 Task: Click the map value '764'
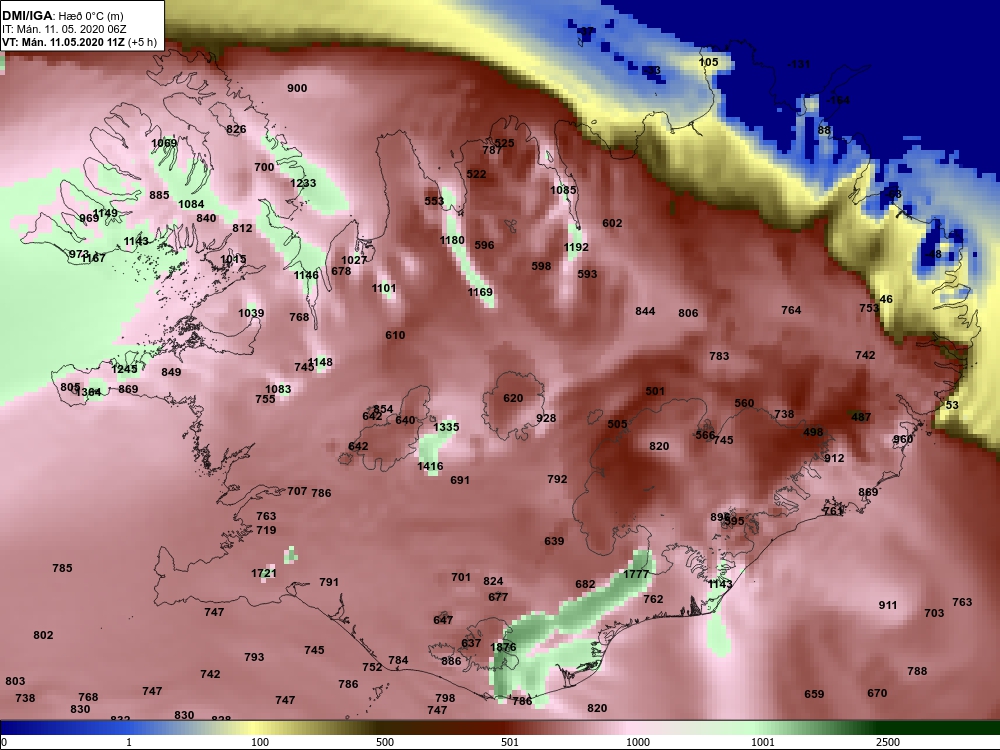791,310
